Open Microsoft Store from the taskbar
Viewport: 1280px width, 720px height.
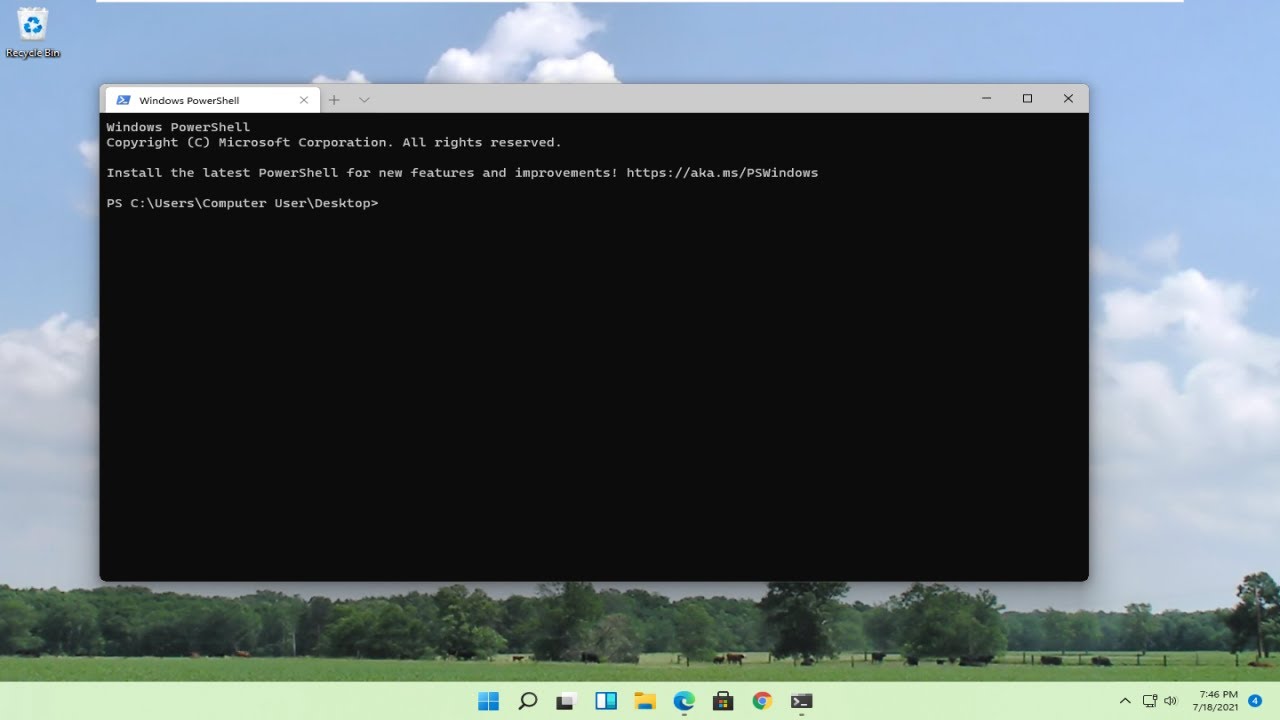pyautogui.click(x=723, y=701)
